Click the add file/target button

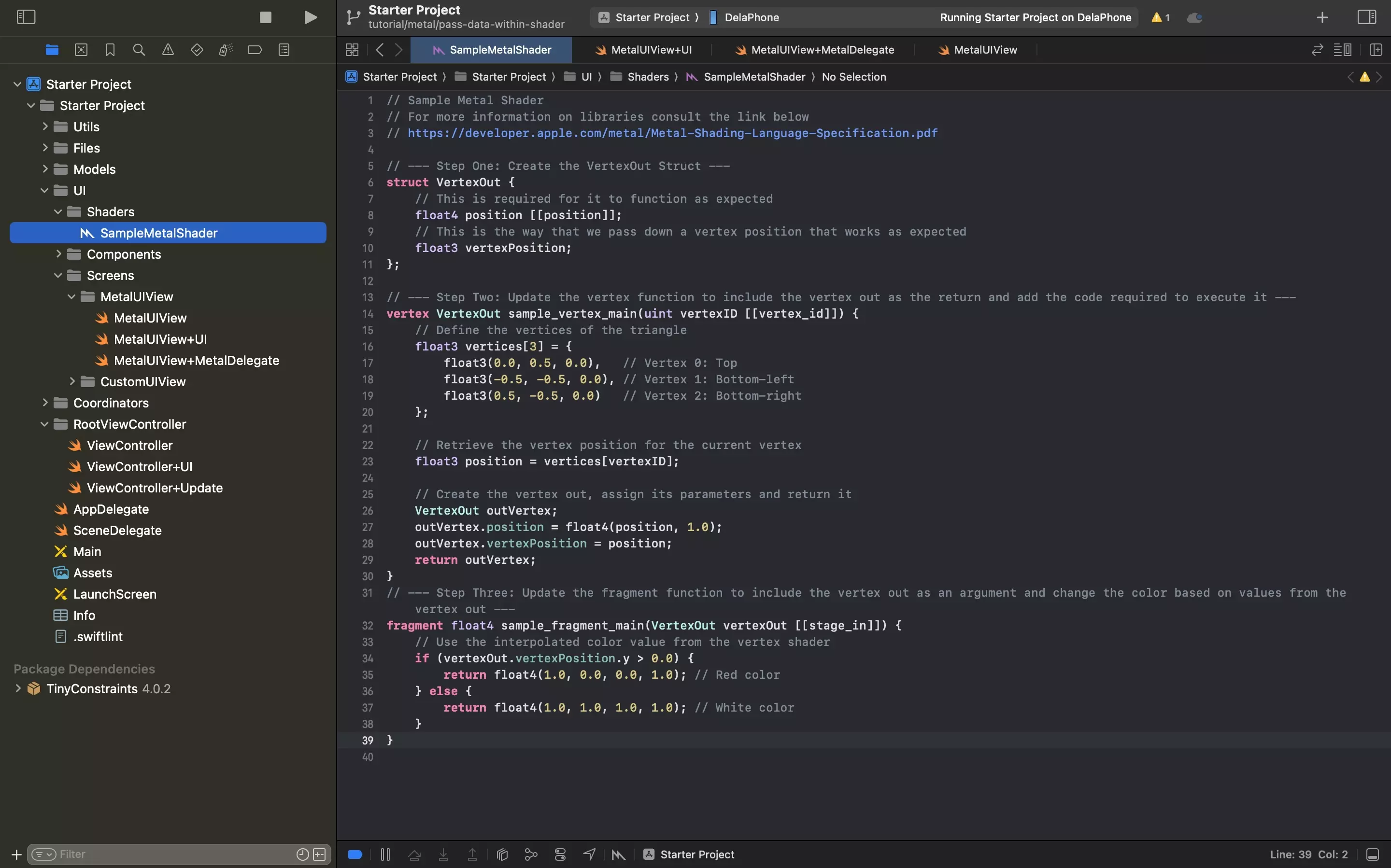[x=14, y=853]
